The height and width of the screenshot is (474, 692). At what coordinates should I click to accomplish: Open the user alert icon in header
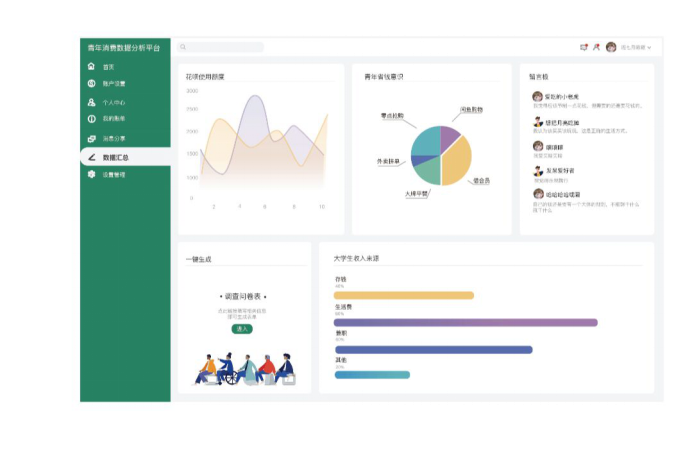pyautogui.click(x=596, y=47)
